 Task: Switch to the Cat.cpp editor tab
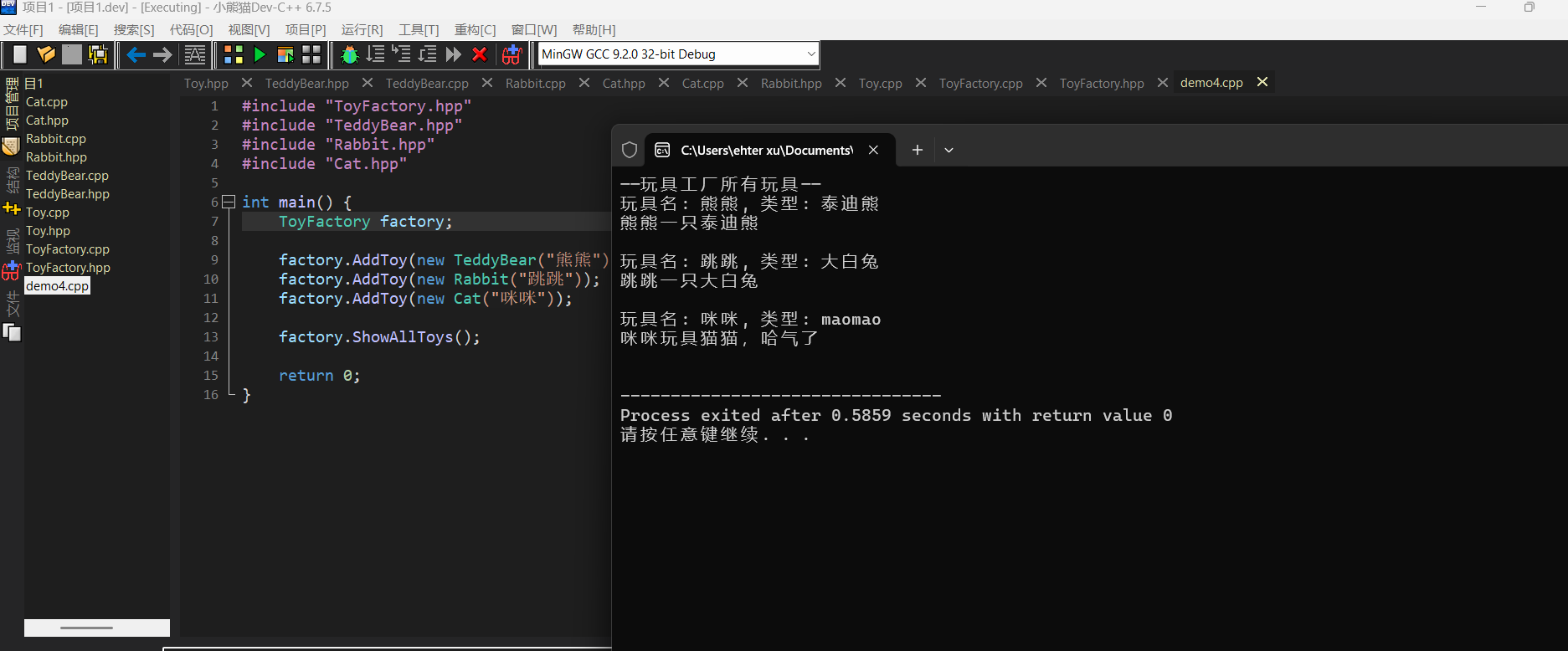(703, 84)
